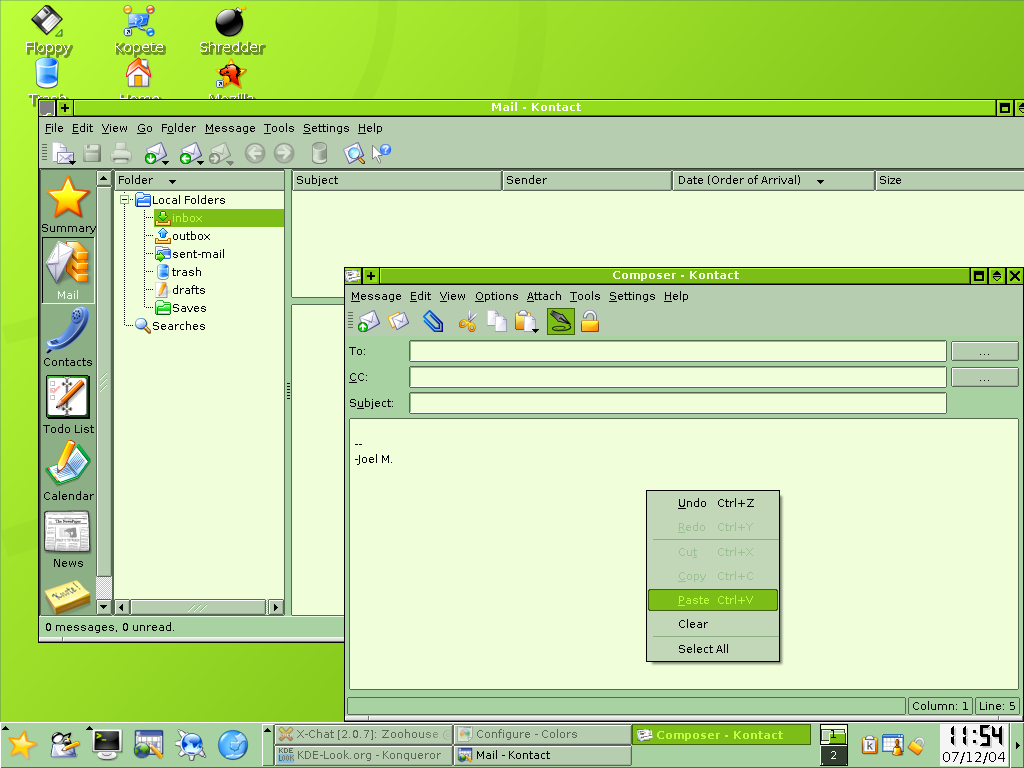Open the Shredder desktop icon
Screen dimensions: 1024x768
pos(231,30)
